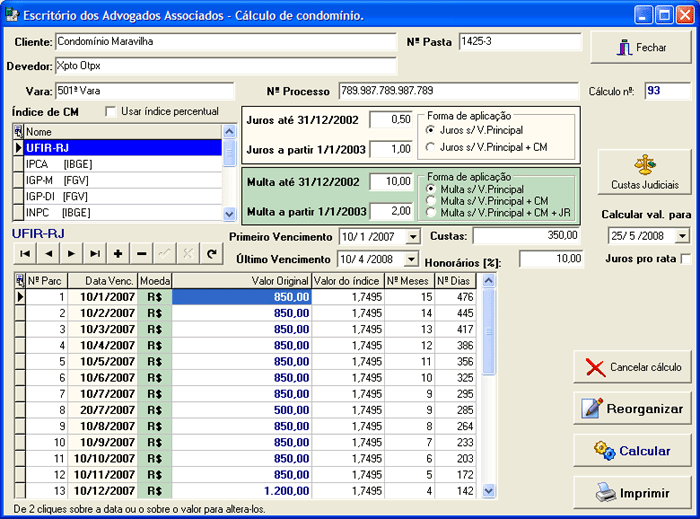Image resolution: width=700 pixels, height=519 pixels.
Task: Toggle Juros pro rata checkbox
Action: (x=686, y=259)
